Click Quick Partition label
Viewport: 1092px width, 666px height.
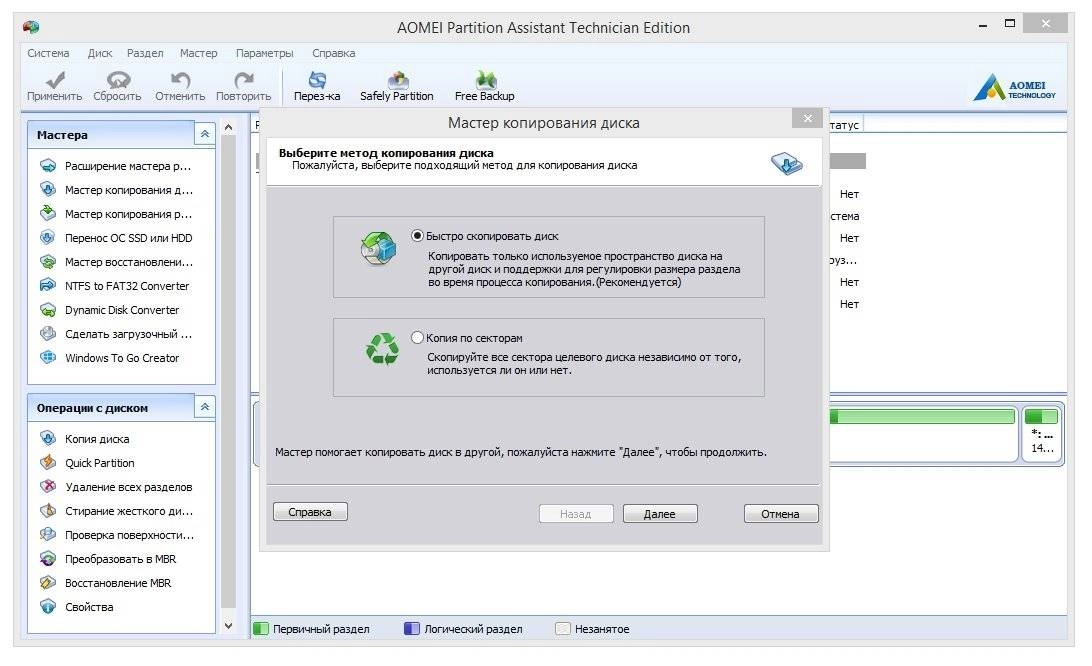pyautogui.click(x=100, y=463)
